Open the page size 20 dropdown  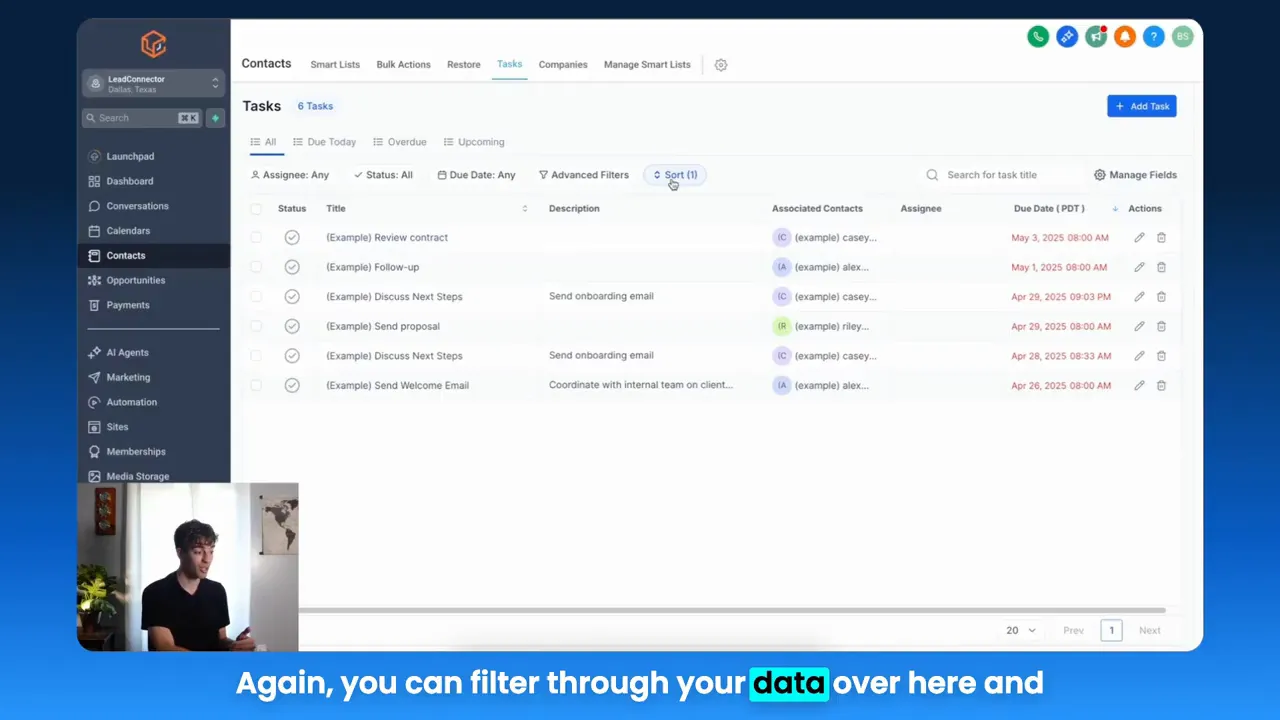pyautogui.click(x=1018, y=630)
